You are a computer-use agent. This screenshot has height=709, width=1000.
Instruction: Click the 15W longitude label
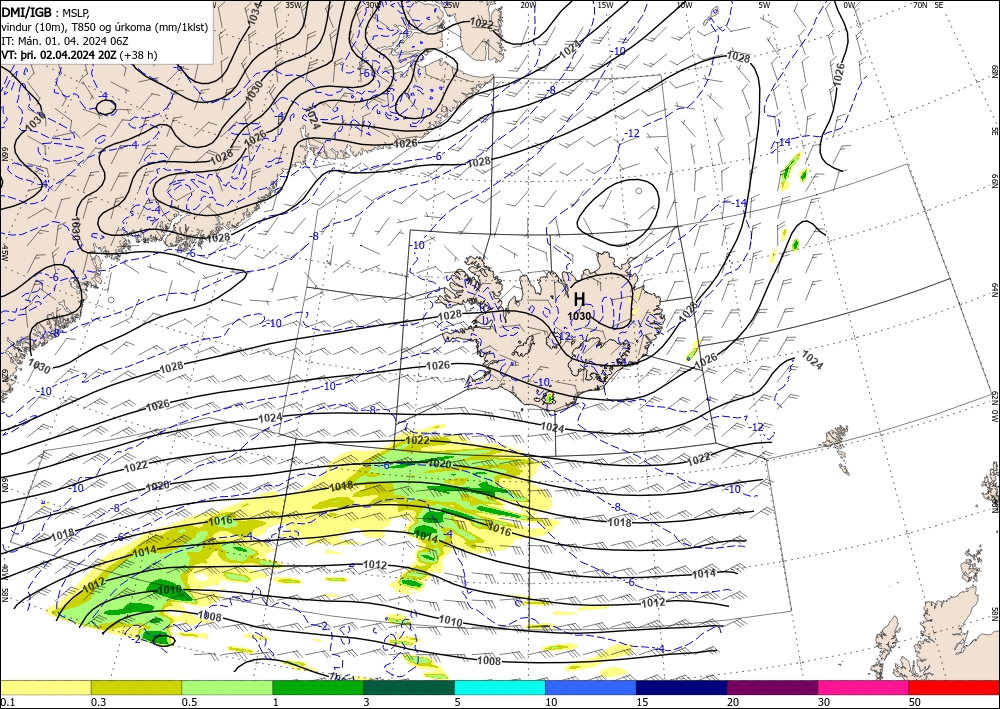coord(605,5)
